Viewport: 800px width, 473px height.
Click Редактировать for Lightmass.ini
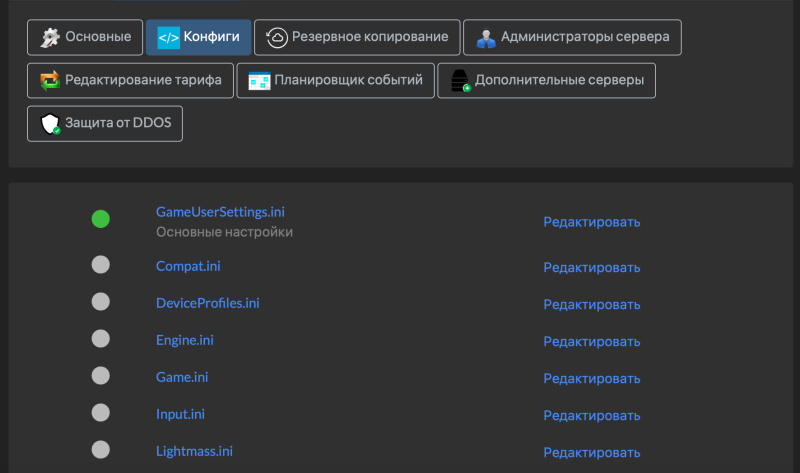click(x=591, y=452)
